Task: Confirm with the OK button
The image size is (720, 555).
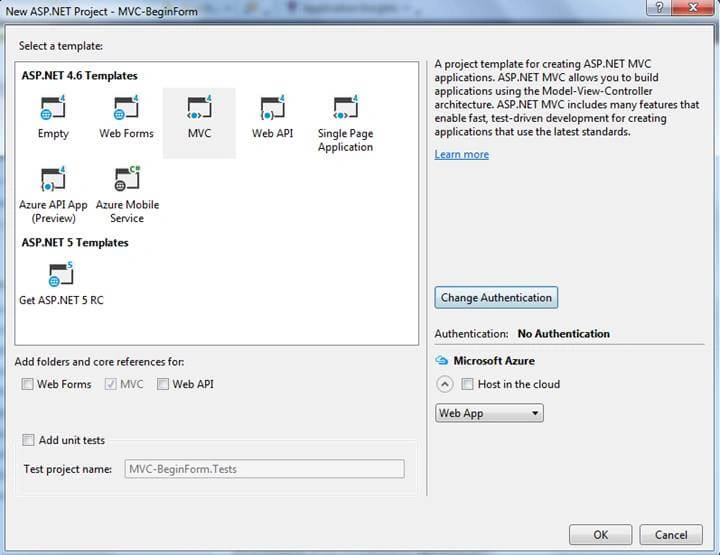Action: (x=600, y=535)
